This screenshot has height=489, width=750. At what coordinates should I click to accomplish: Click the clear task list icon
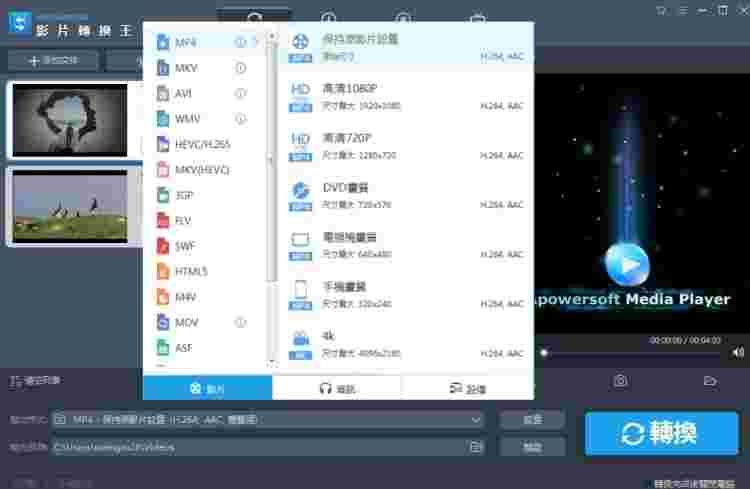pyautogui.click(x=35, y=381)
